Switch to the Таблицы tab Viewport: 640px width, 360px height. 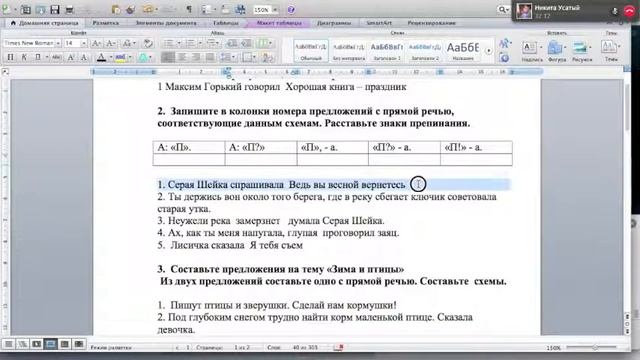(226, 23)
